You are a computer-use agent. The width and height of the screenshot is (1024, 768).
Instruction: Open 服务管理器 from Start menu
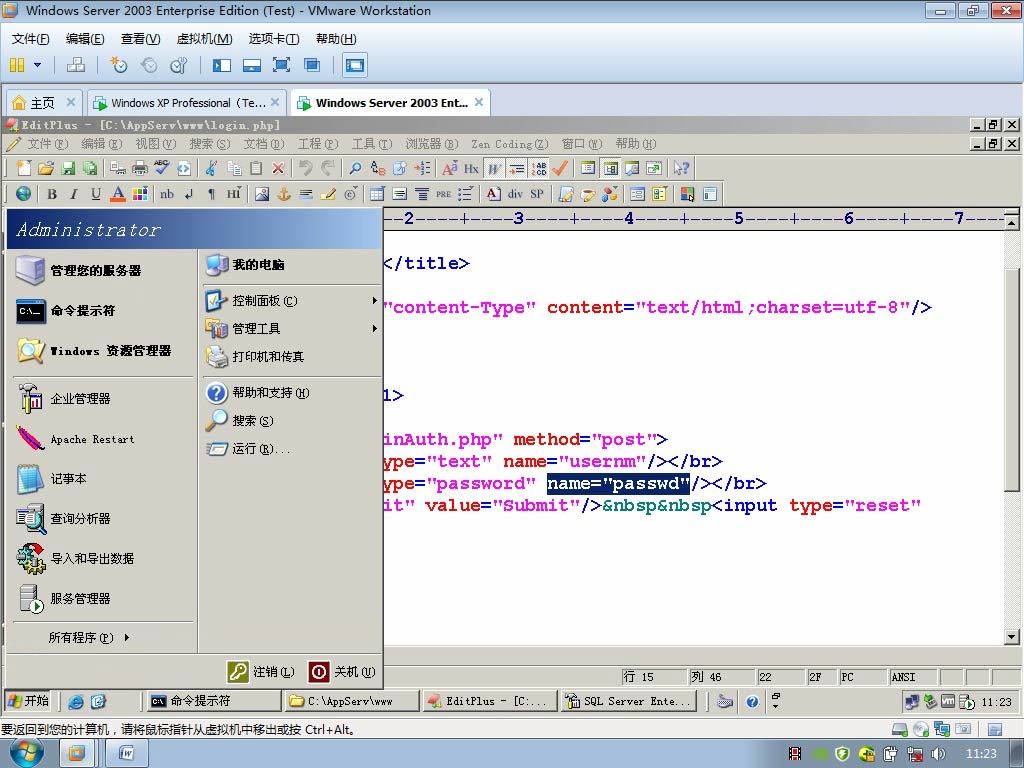(103, 598)
